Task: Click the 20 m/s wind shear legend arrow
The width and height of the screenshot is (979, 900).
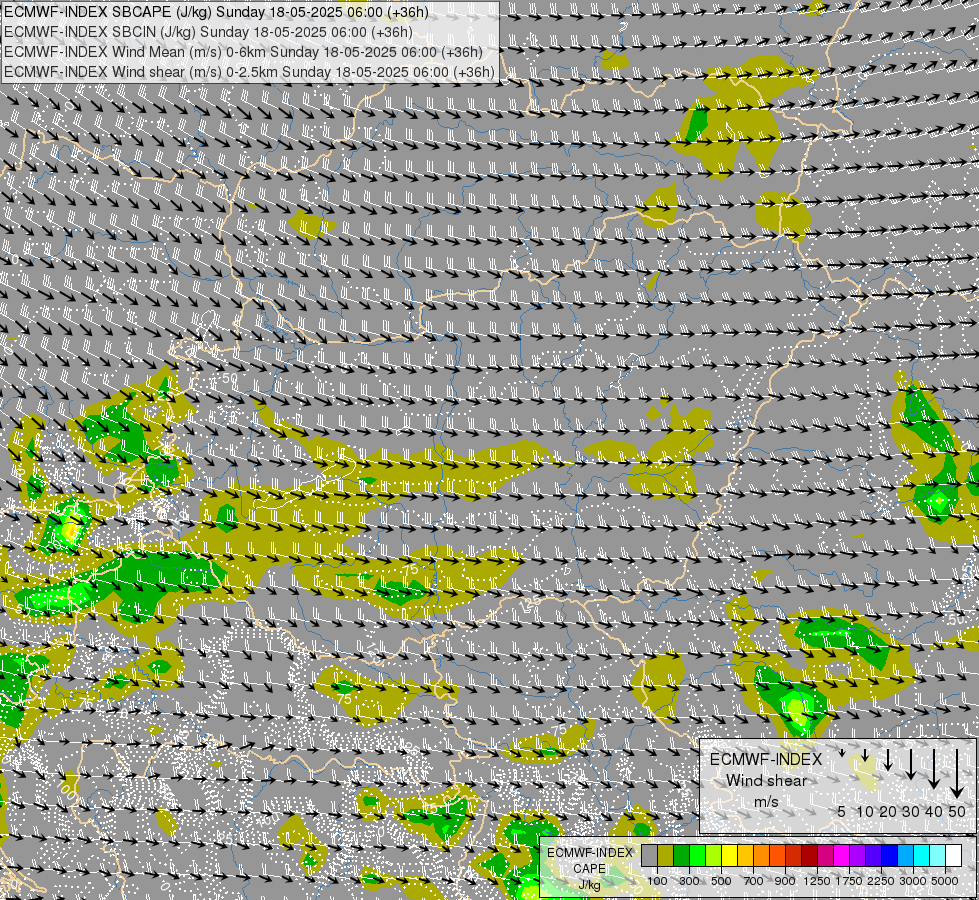Action: point(888,759)
